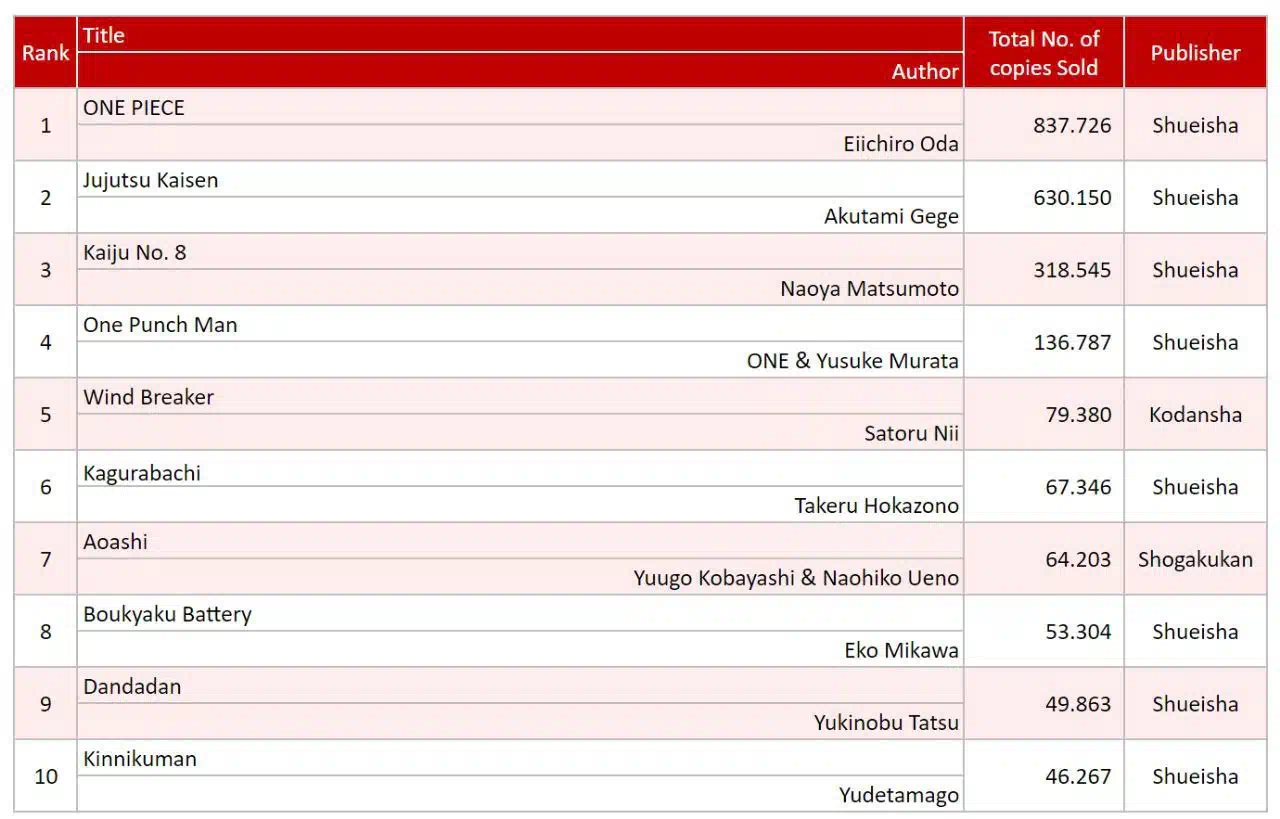Click the Total No. of copies Sold header

pos(1043,52)
